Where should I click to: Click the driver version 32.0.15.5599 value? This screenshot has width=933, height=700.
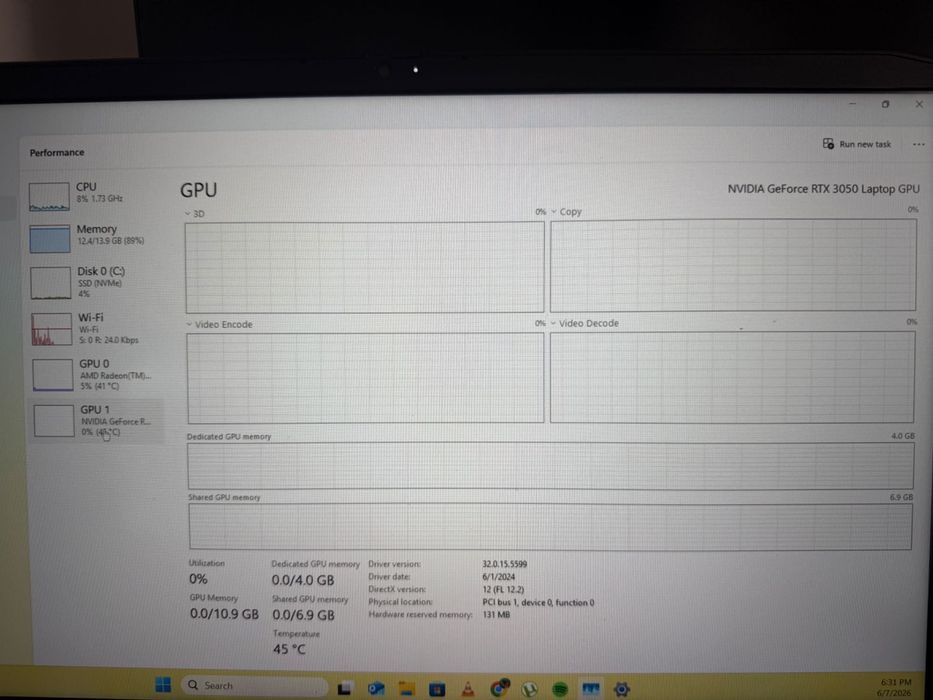[x=505, y=564]
